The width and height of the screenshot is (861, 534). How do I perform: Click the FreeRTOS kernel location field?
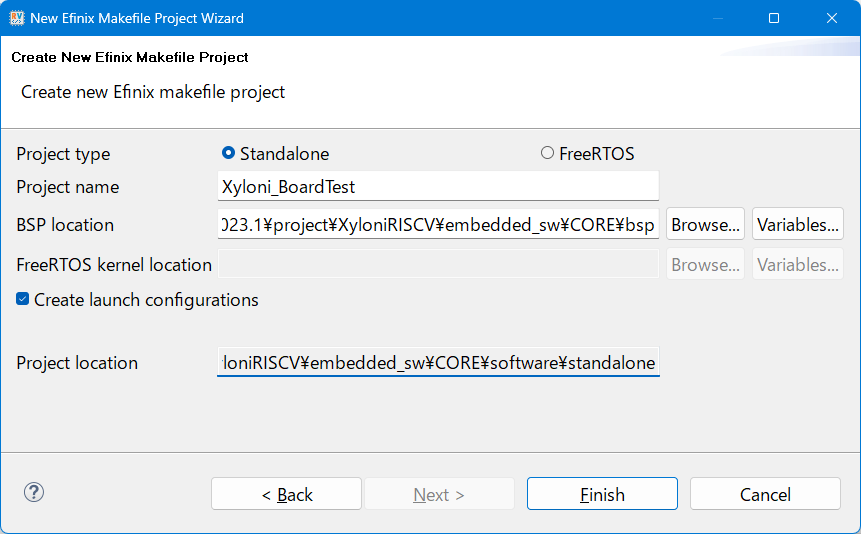point(438,264)
